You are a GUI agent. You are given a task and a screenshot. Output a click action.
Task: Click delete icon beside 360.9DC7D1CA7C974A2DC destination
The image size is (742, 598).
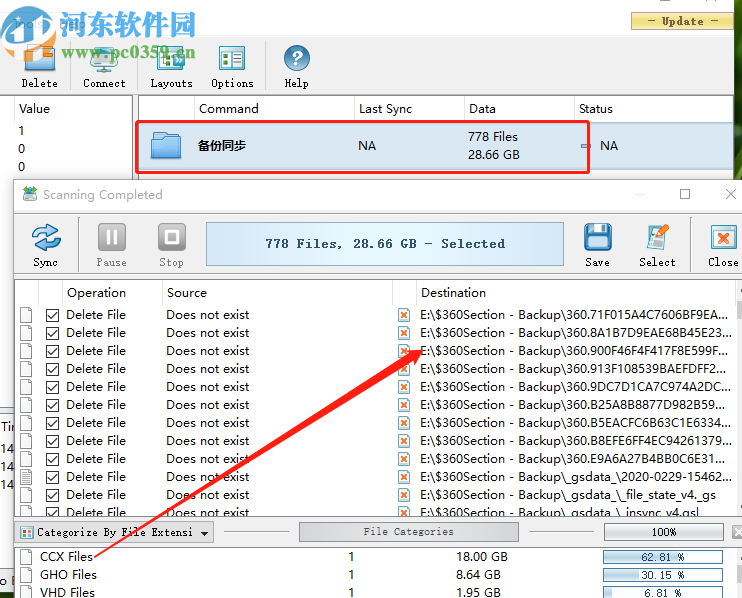tap(404, 387)
